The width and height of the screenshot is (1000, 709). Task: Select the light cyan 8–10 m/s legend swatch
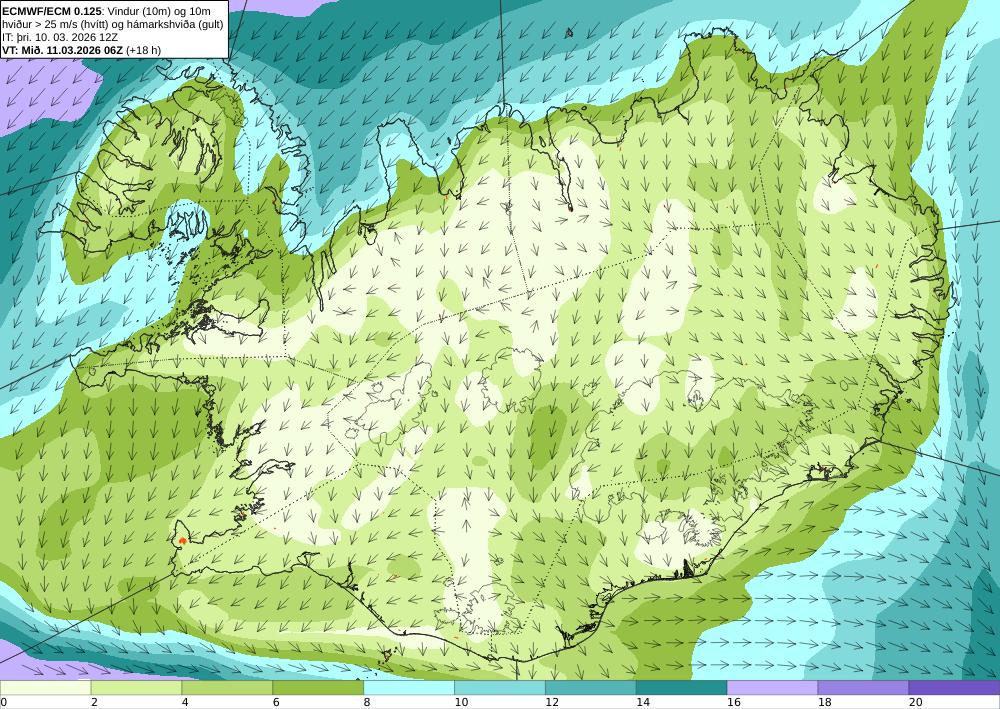click(x=409, y=688)
